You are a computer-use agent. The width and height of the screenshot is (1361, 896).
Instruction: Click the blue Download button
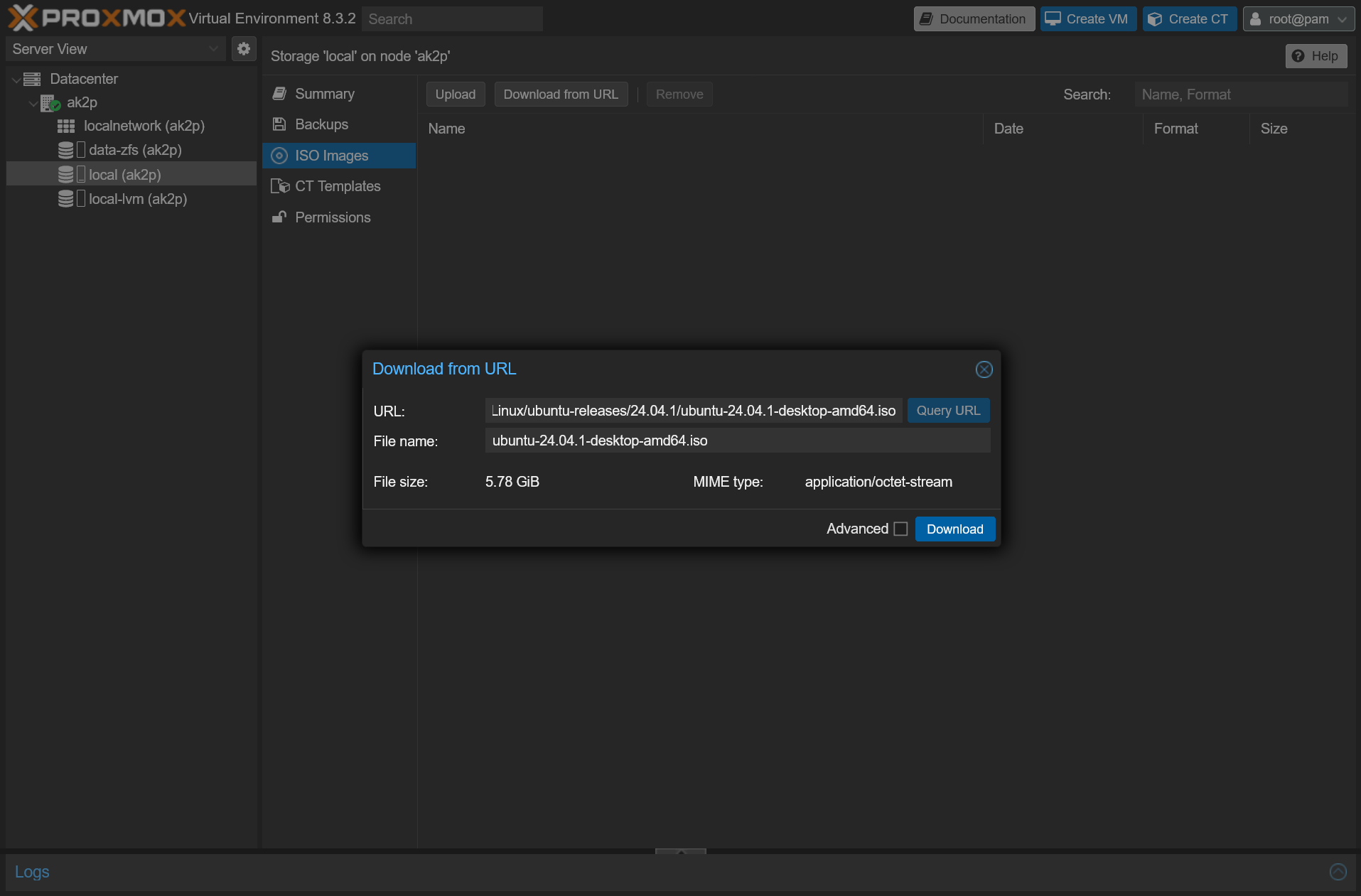click(955, 529)
